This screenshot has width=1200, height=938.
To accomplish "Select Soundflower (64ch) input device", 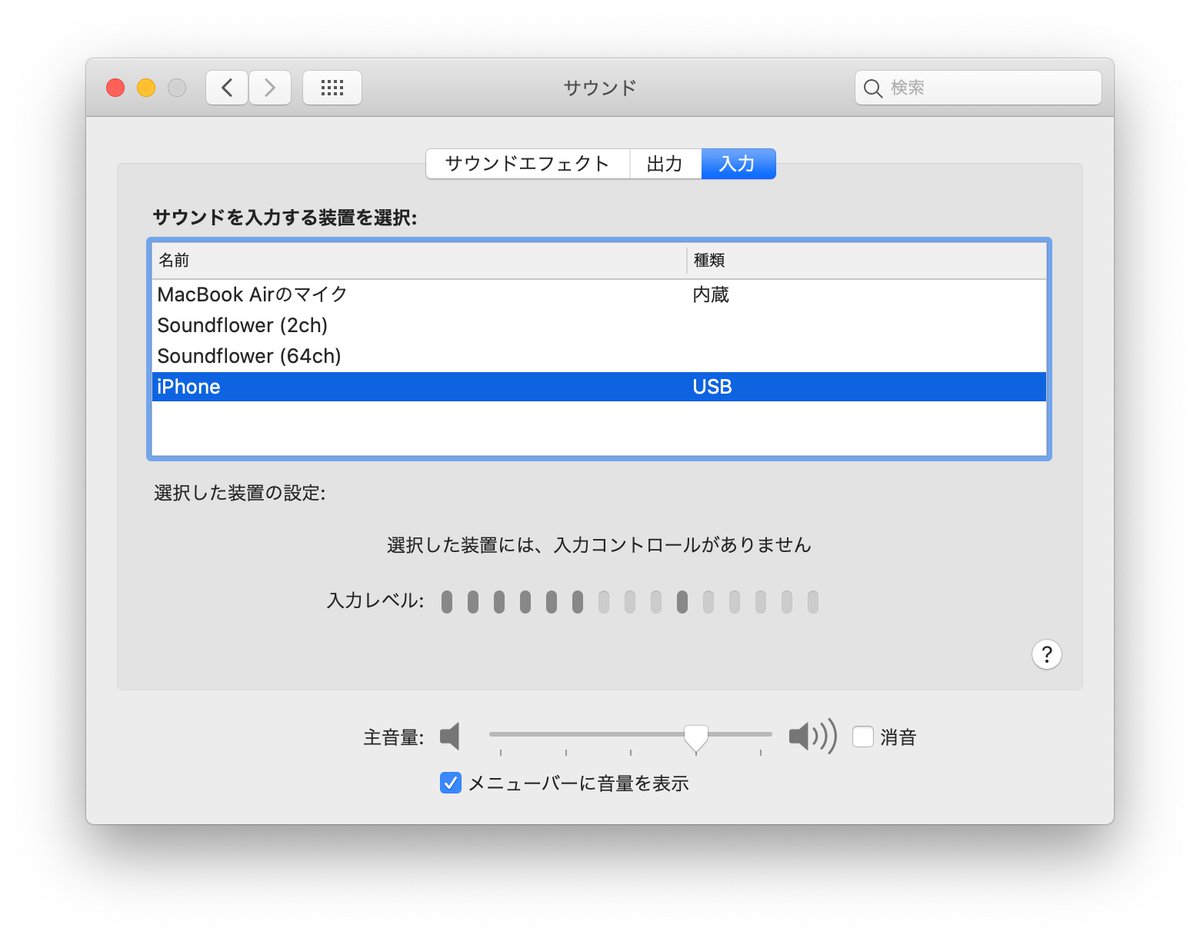I will click(x=599, y=356).
